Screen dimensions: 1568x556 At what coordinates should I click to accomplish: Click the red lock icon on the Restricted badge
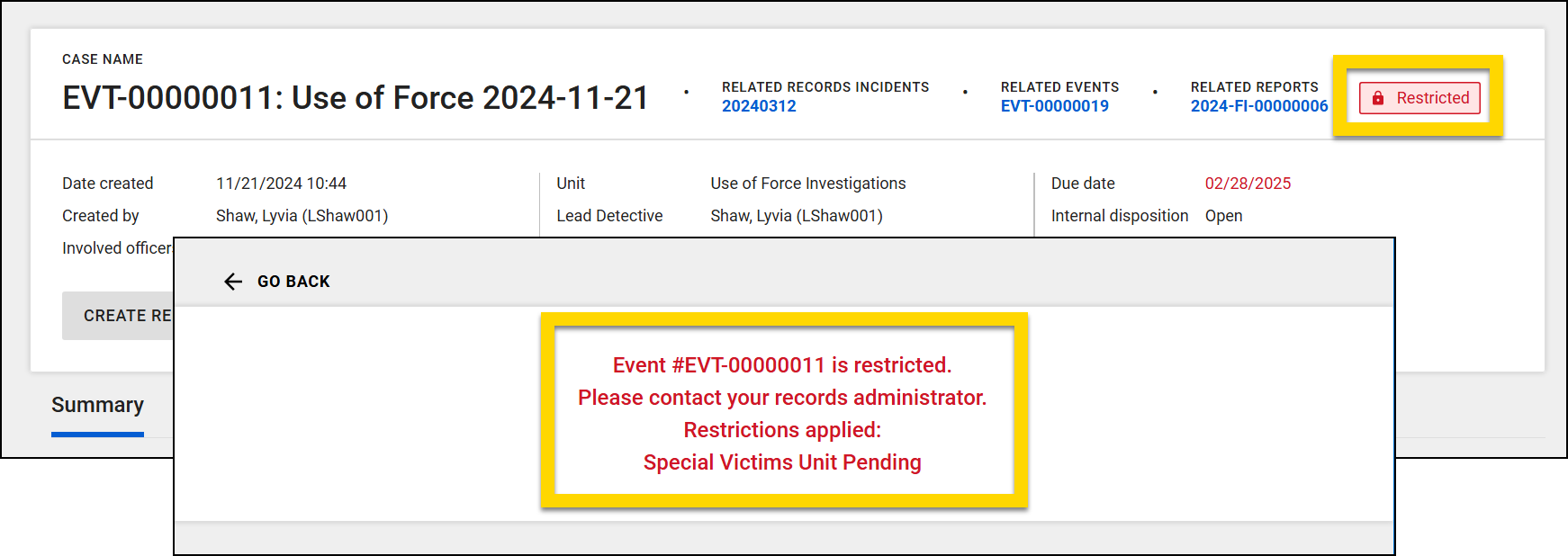coord(1376,98)
